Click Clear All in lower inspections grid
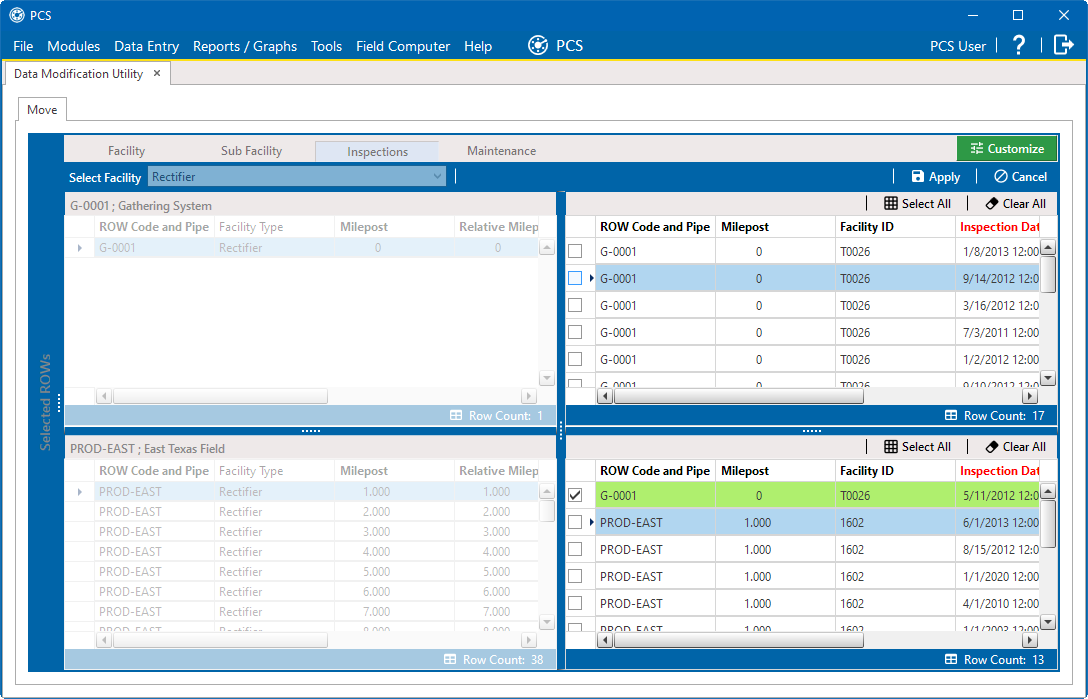Viewport: 1088px width, 699px height. 1015,447
